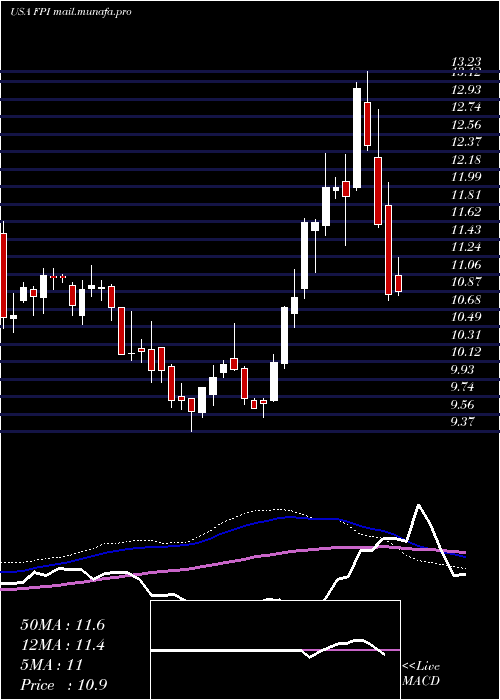Click the '12MA : 11.4' readout
Viewport: 500px width, 700px height.
62,645
